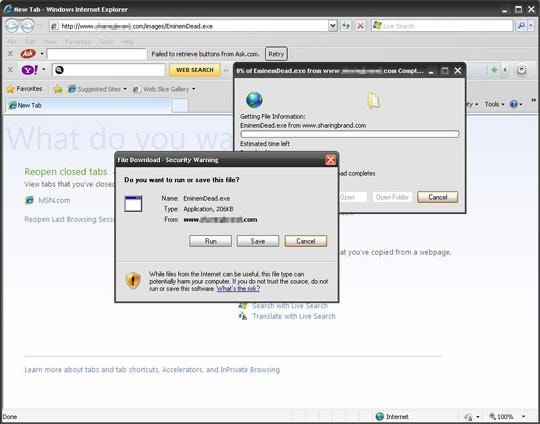Expand the address bar history dropdown
The height and width of the screenshot is (424, 540).
(333, 26)
